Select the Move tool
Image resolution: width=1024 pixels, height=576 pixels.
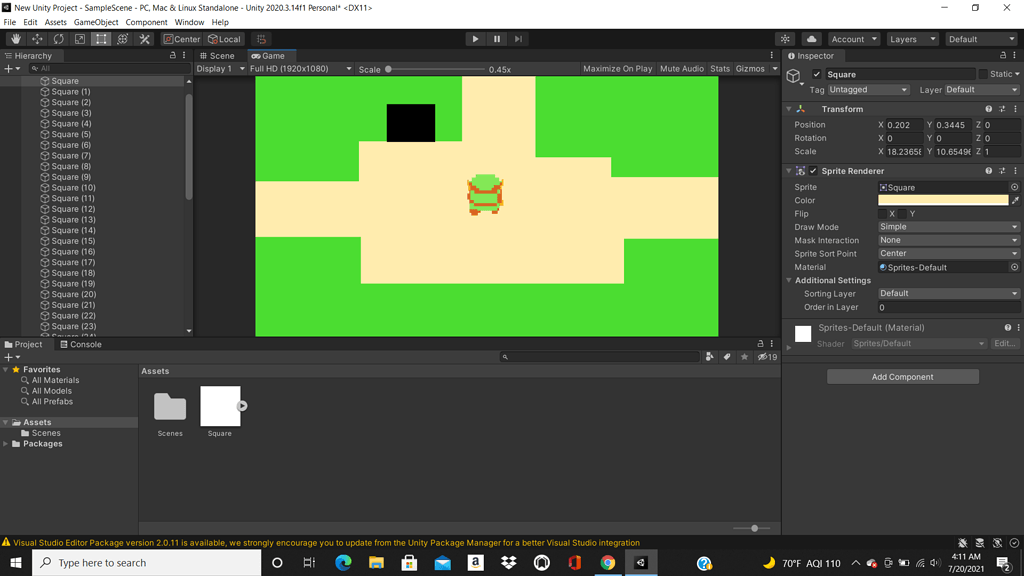pyautogui.click(x=37, y=38)
